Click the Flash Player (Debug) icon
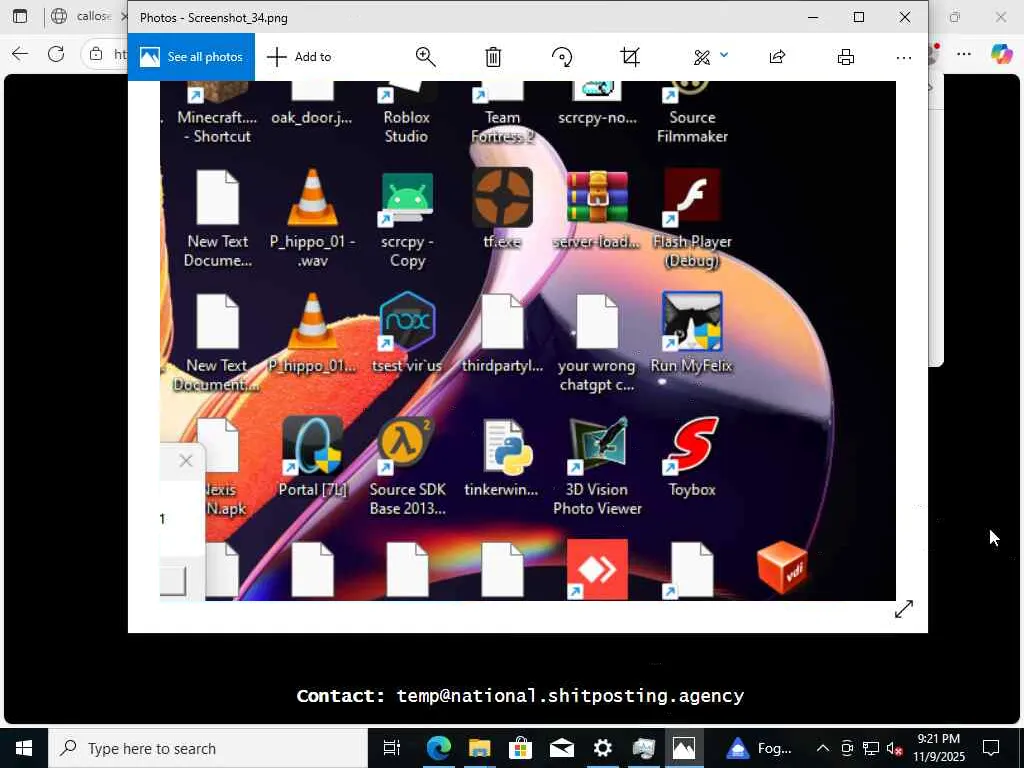1024x768 pixels. (692, 197)
